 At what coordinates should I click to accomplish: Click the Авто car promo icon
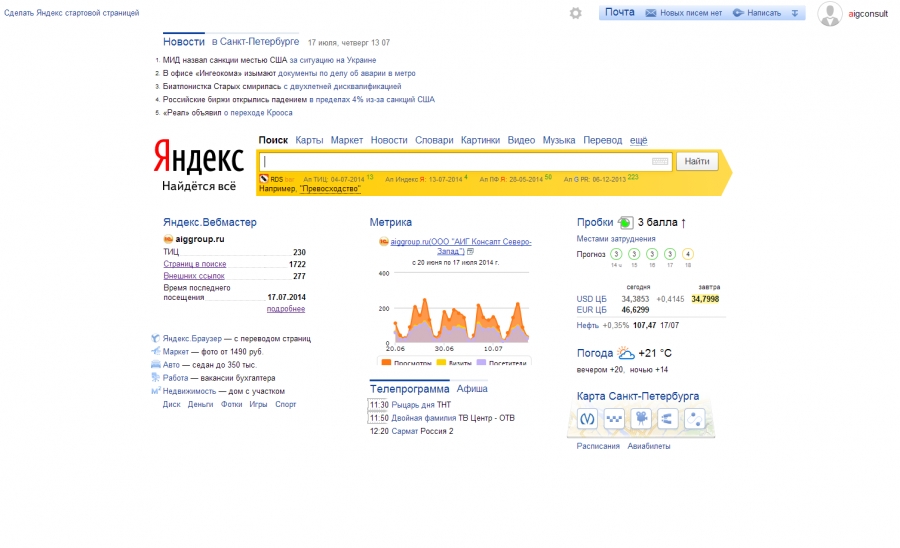(156, 364)
